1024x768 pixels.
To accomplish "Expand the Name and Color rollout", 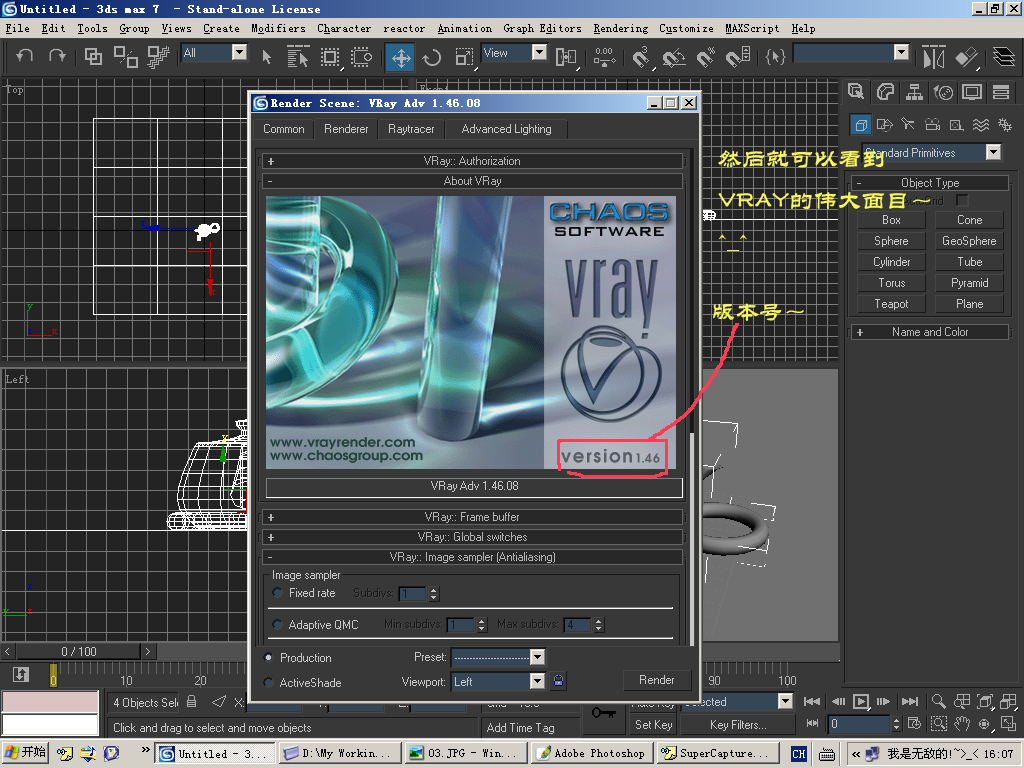I will point(930,332).
